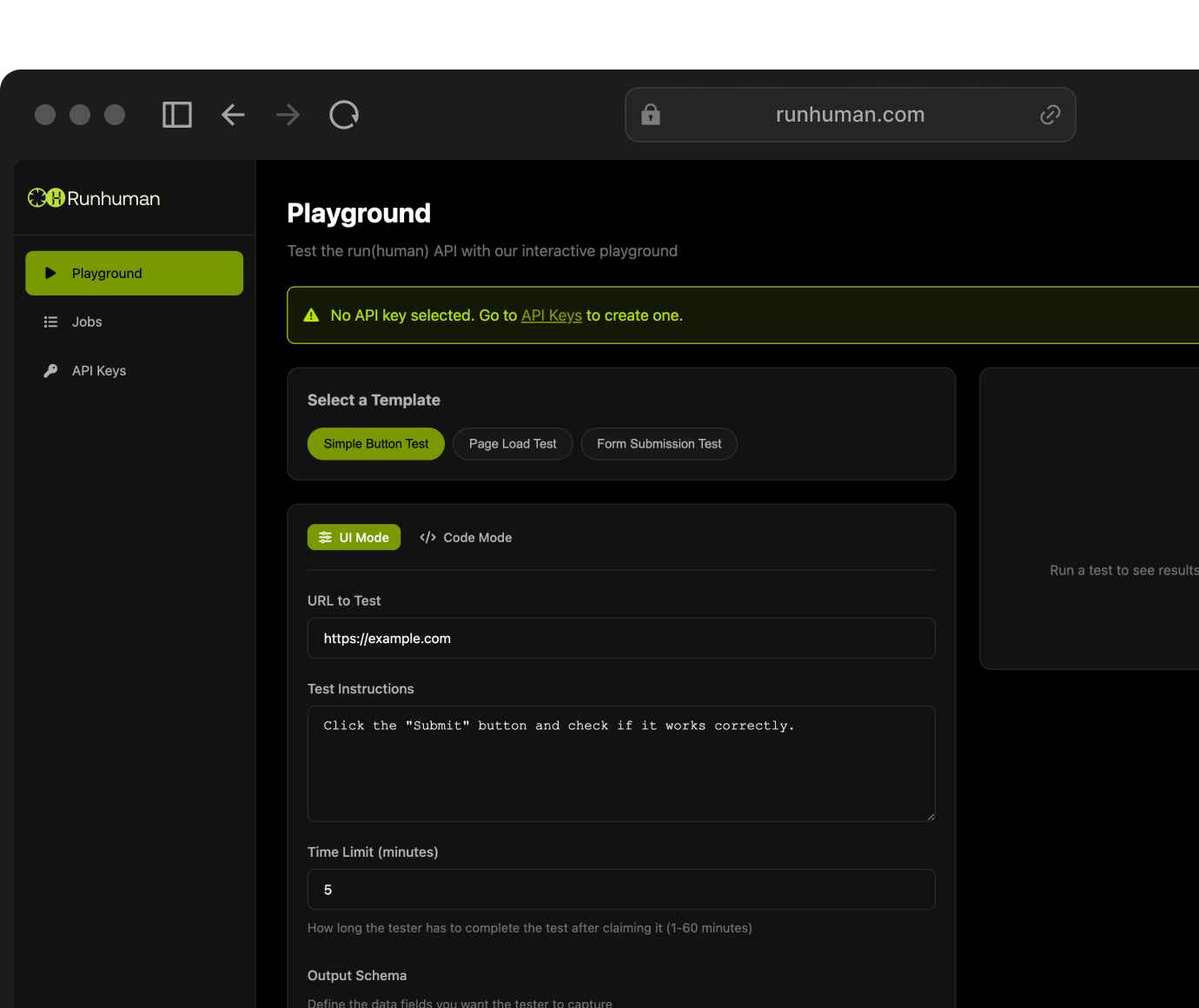Image resolution: width=1199 pixels, height=1008 pixels.
Task: Click inside the Test Instructions textarea
Action: pos(620,764)
